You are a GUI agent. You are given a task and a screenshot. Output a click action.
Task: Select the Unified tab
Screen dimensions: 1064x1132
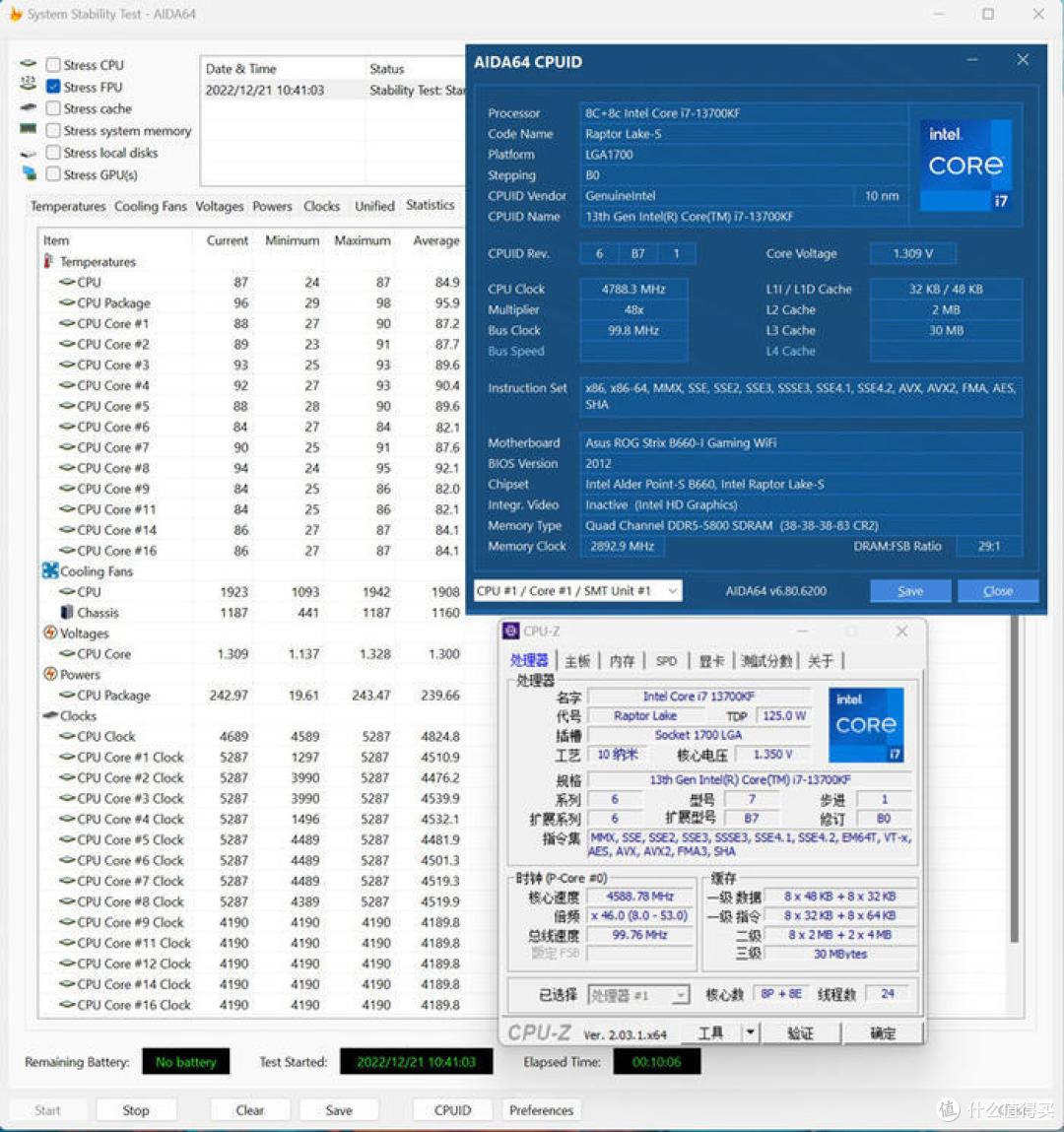(374, 206)
